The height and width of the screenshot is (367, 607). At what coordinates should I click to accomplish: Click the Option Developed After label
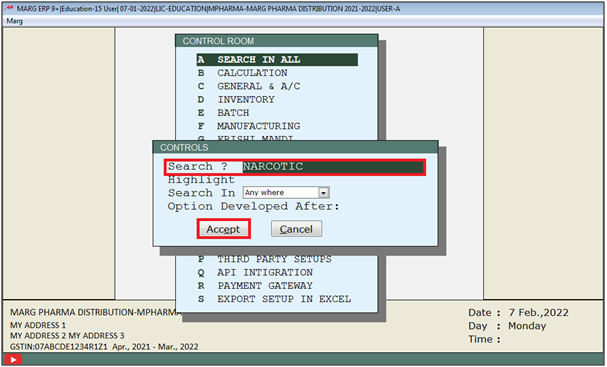pyautogui.click(x=253, y=206)
